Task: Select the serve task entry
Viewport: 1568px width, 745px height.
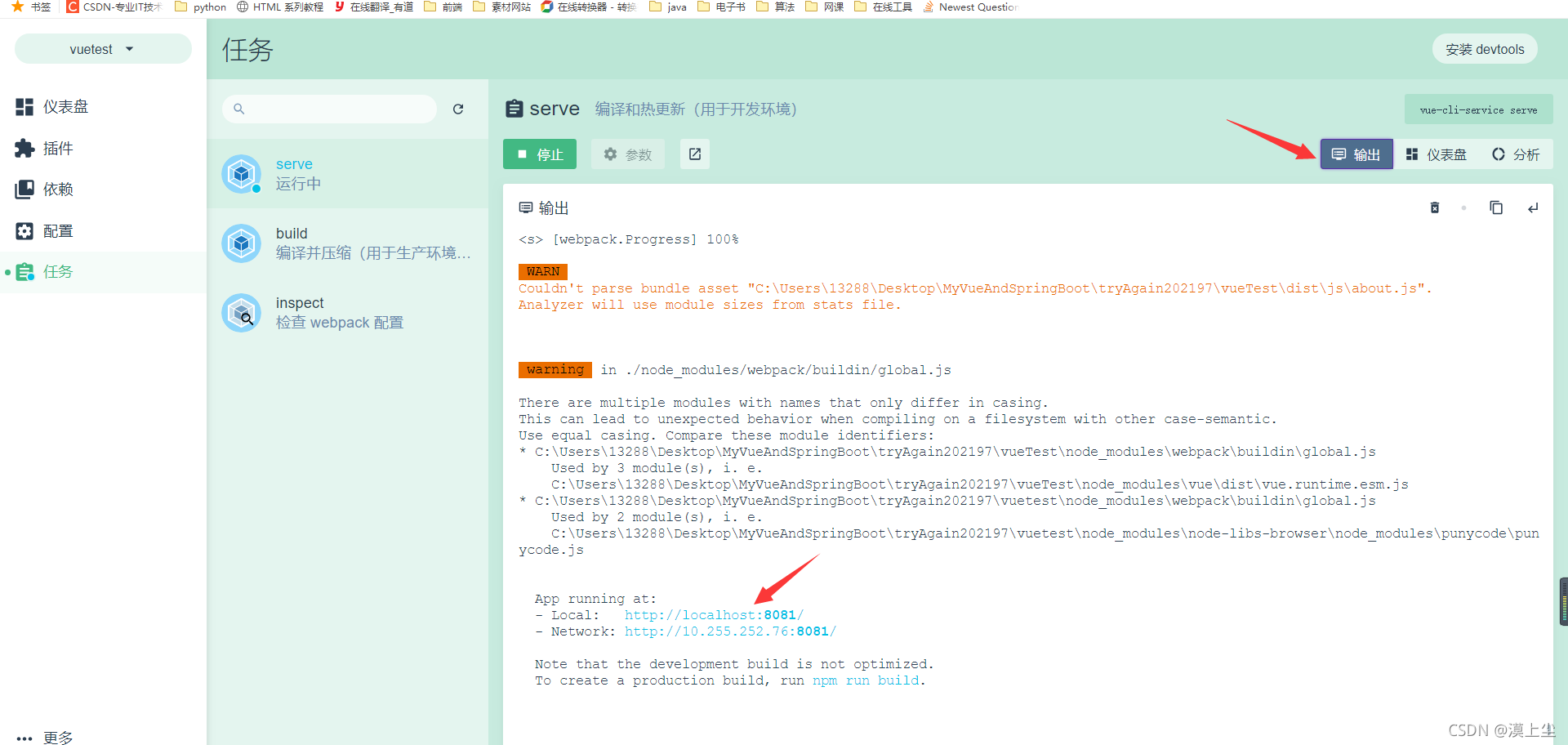Action: 348,174
